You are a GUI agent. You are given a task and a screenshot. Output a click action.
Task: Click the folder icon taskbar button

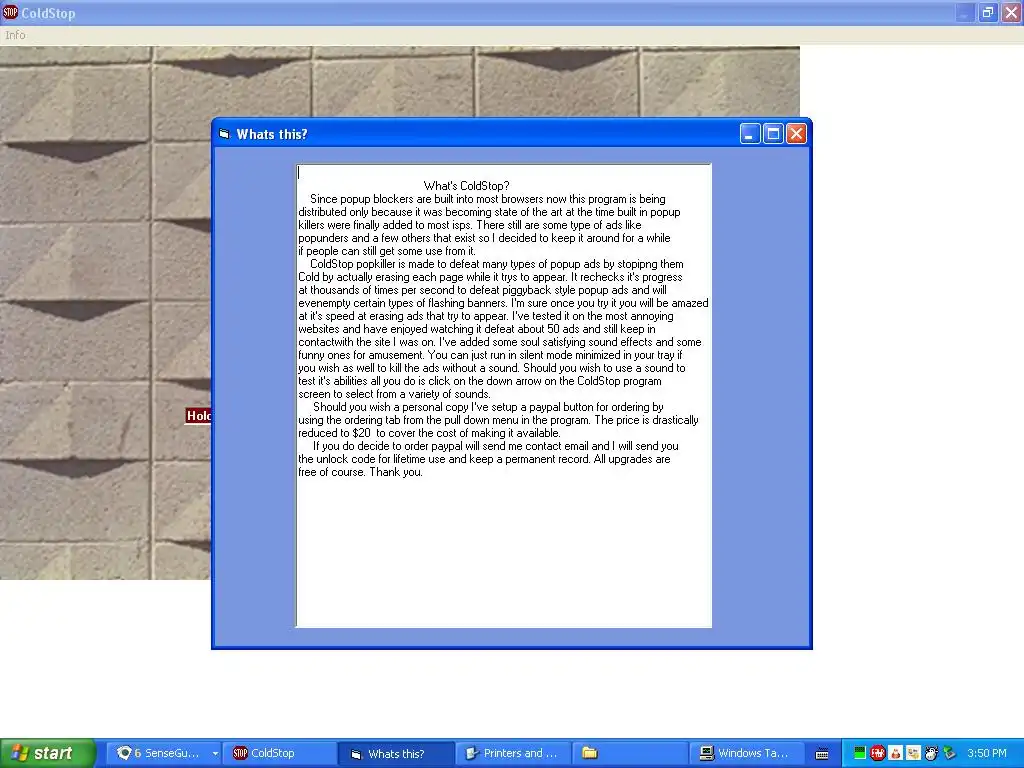click(x=630, y=753)
